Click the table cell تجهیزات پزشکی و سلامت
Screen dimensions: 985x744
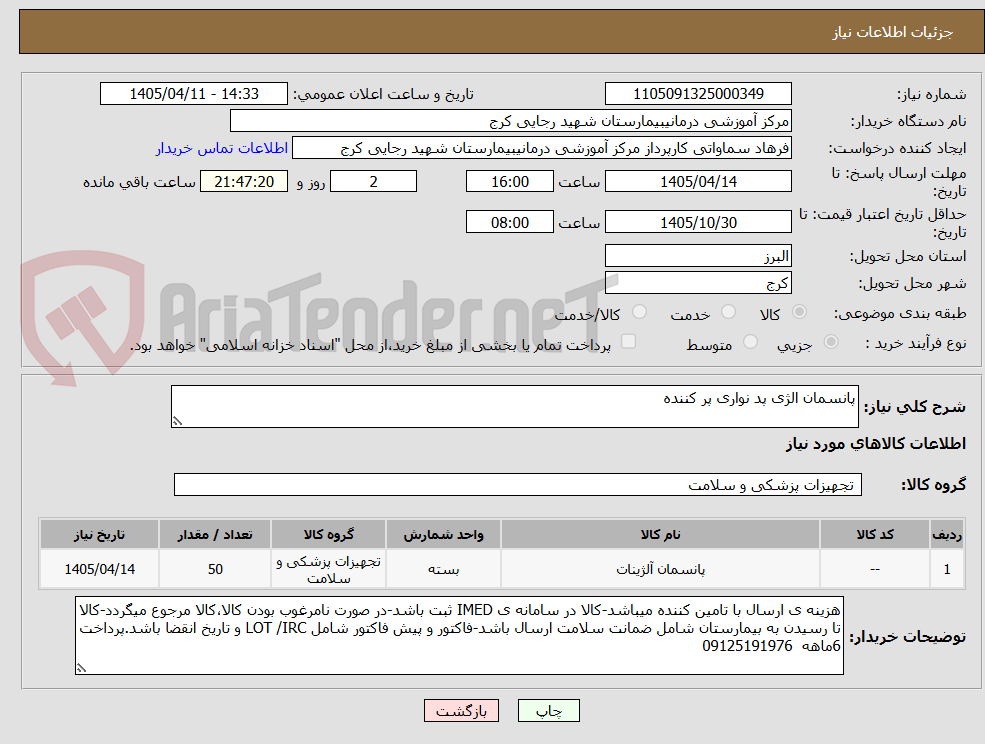point(329,569)
